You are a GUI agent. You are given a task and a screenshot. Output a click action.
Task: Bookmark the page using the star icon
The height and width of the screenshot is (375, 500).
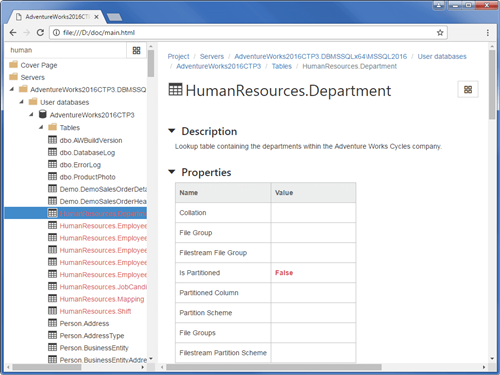coord(440,32)
